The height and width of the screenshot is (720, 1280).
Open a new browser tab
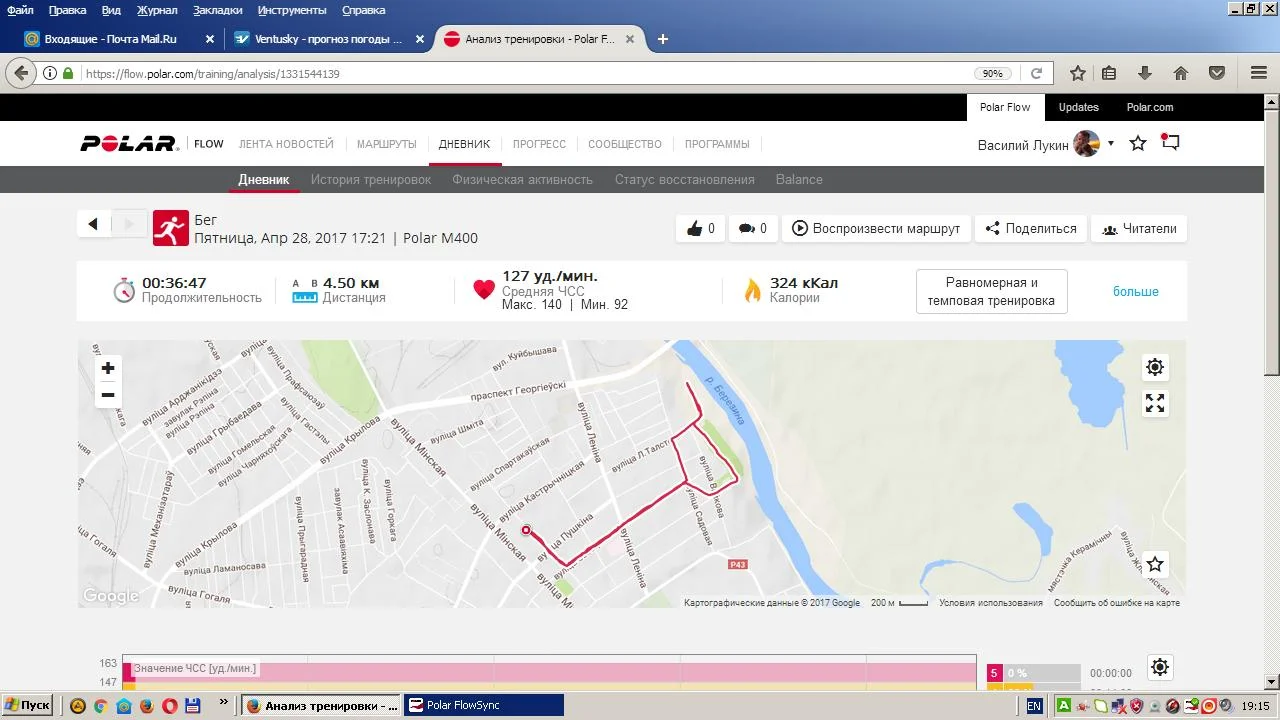click(x=662, y=39)
